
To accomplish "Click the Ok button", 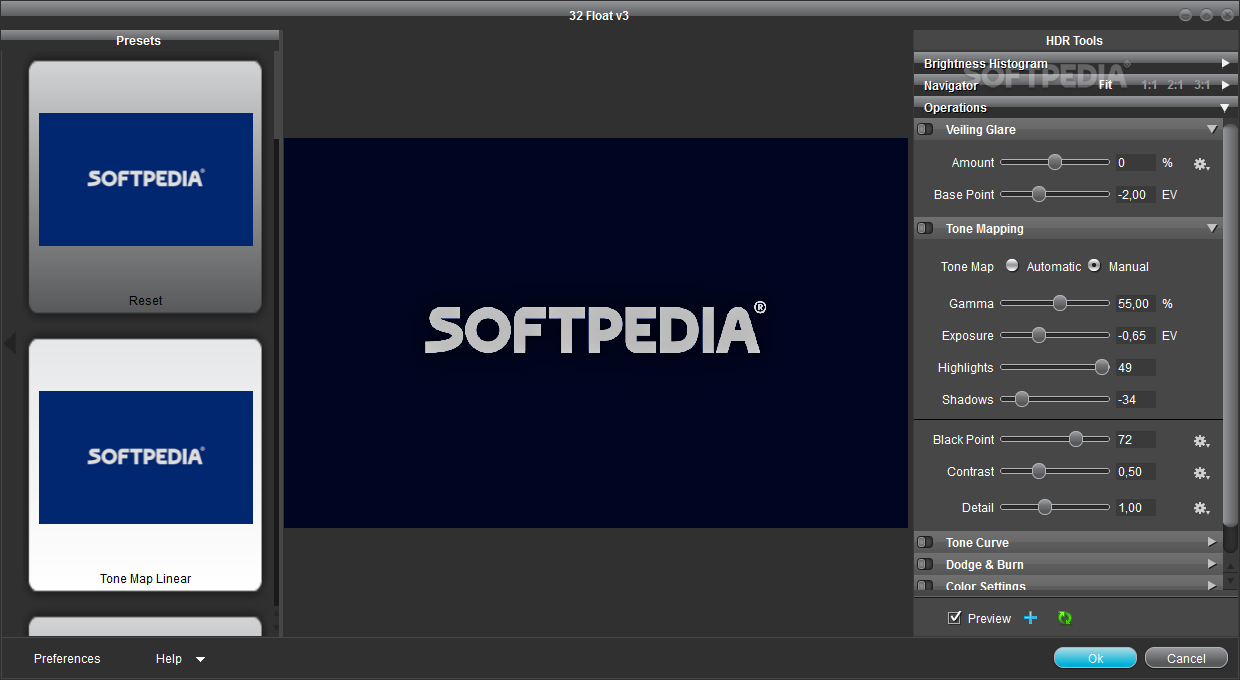I will [1095, 658].
